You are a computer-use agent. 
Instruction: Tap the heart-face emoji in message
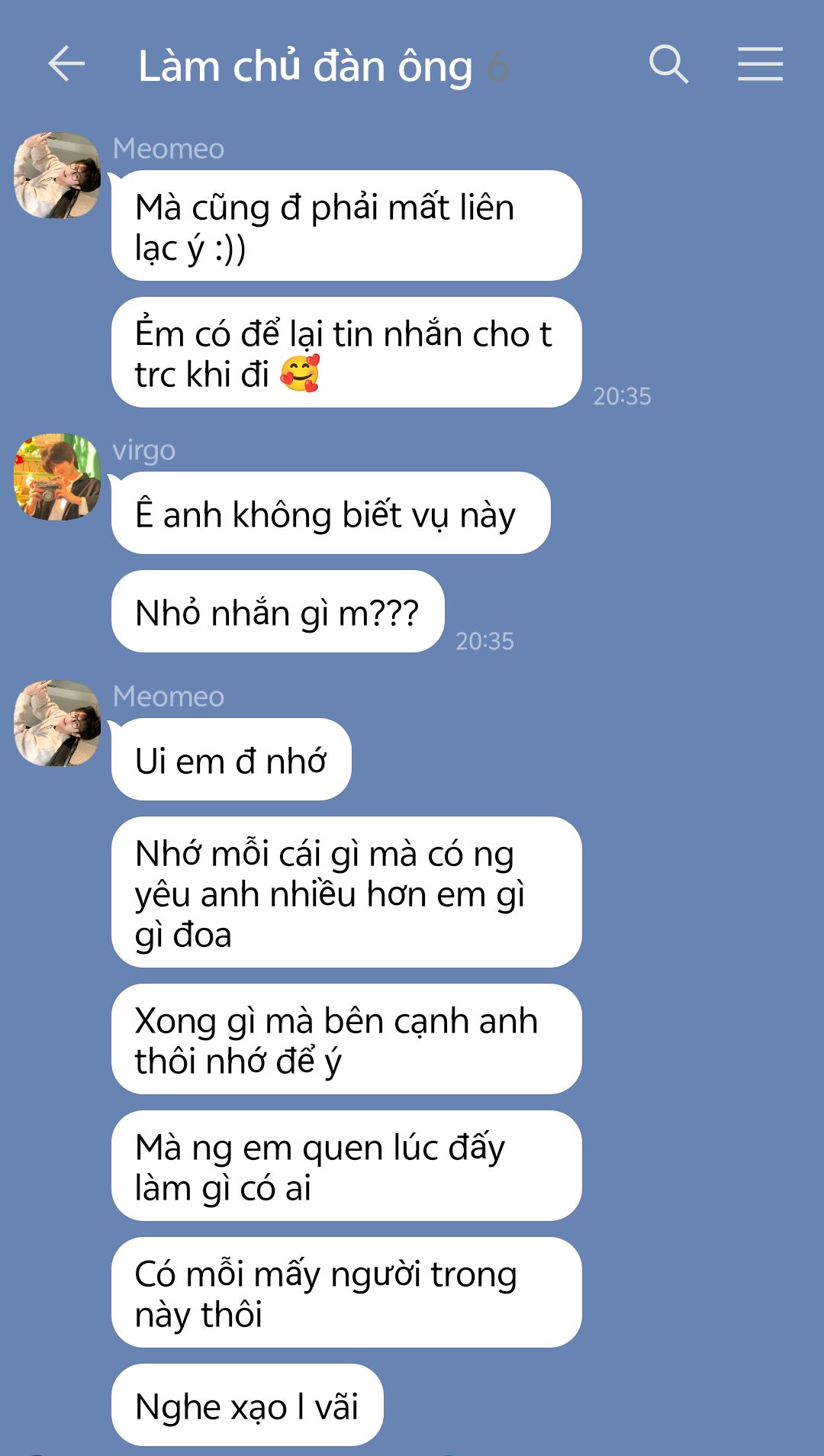tap(300, 374)
